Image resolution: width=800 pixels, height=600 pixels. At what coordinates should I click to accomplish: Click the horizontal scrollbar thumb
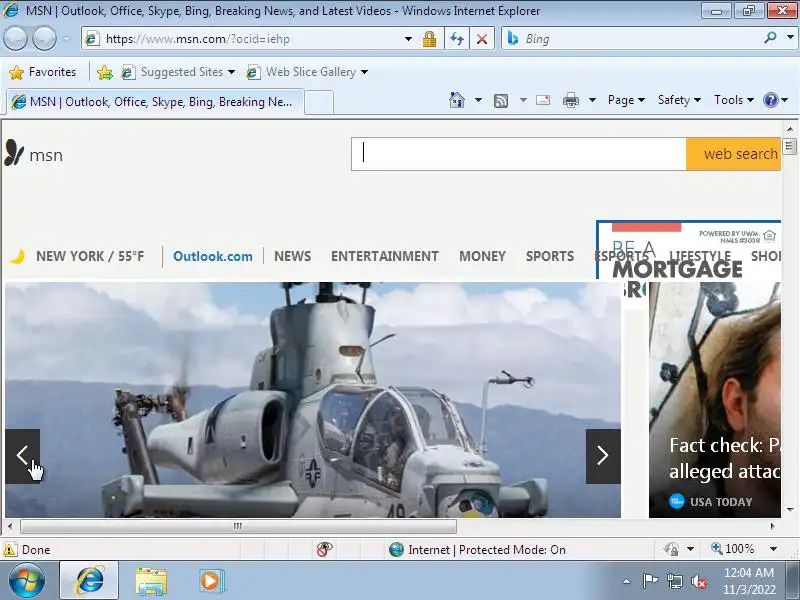(x=238, y=526)
